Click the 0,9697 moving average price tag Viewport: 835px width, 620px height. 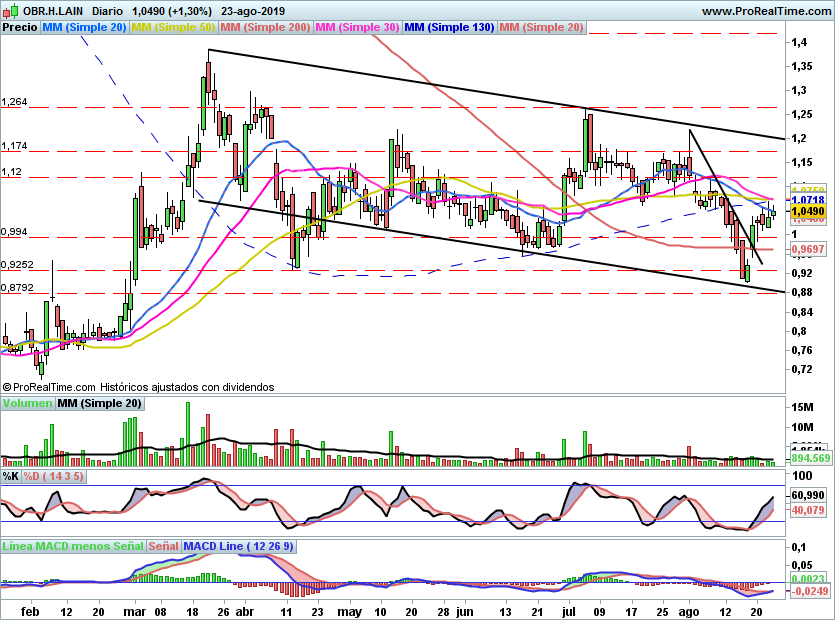pos(808,249)
